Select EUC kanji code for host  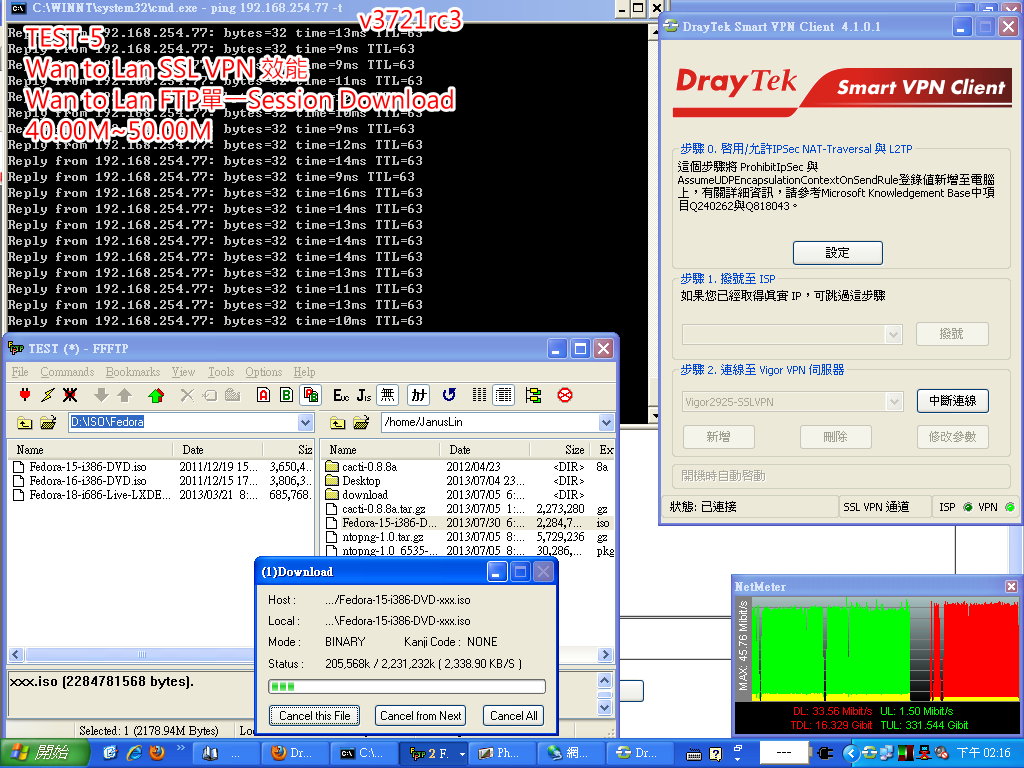(x=341, y=395)
